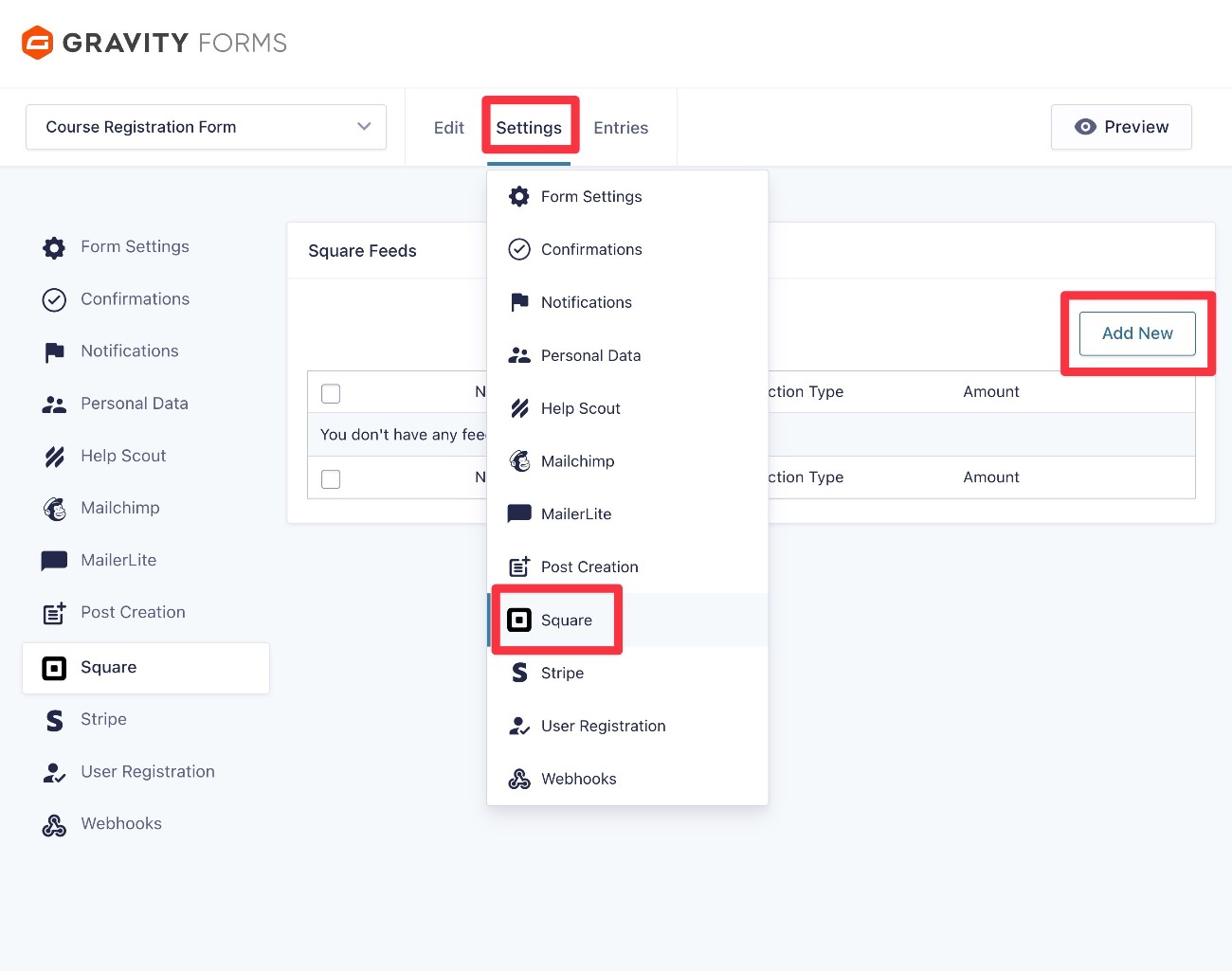Screen dimensions: 1232x971
Task: Click the eye icon on the Preview button
Action: click(1085, 126)
